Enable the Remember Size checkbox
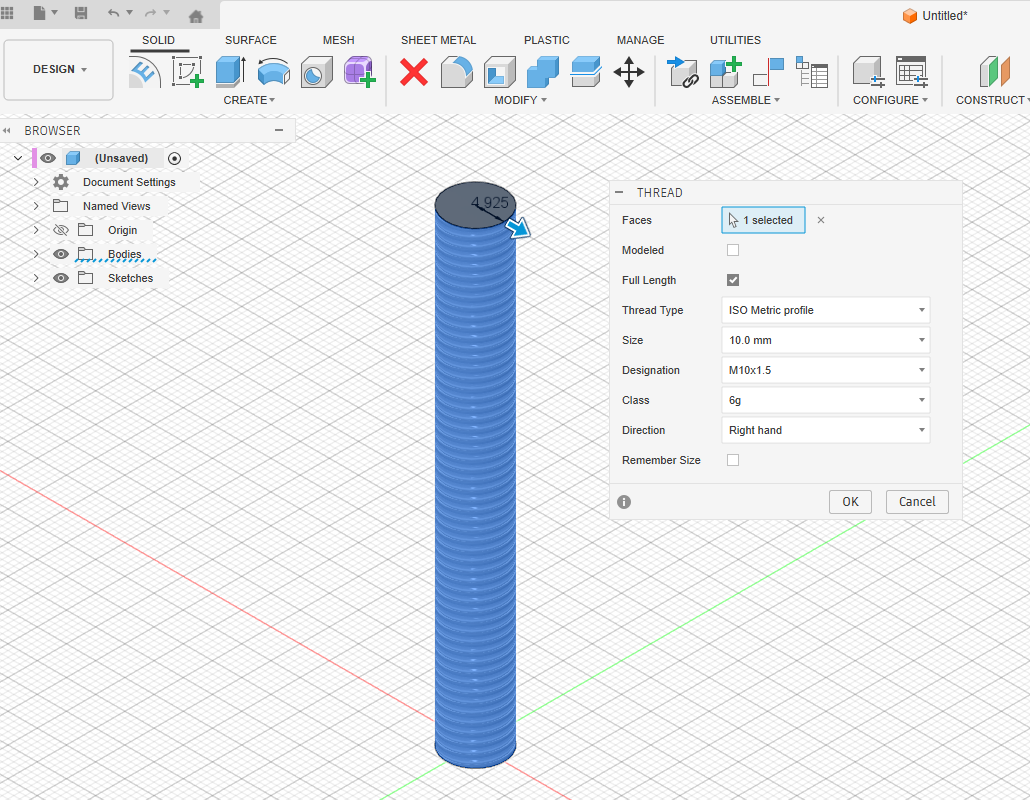Image resolution: width=1030 pixels, height=800 pixels. (x=733, y=460)
